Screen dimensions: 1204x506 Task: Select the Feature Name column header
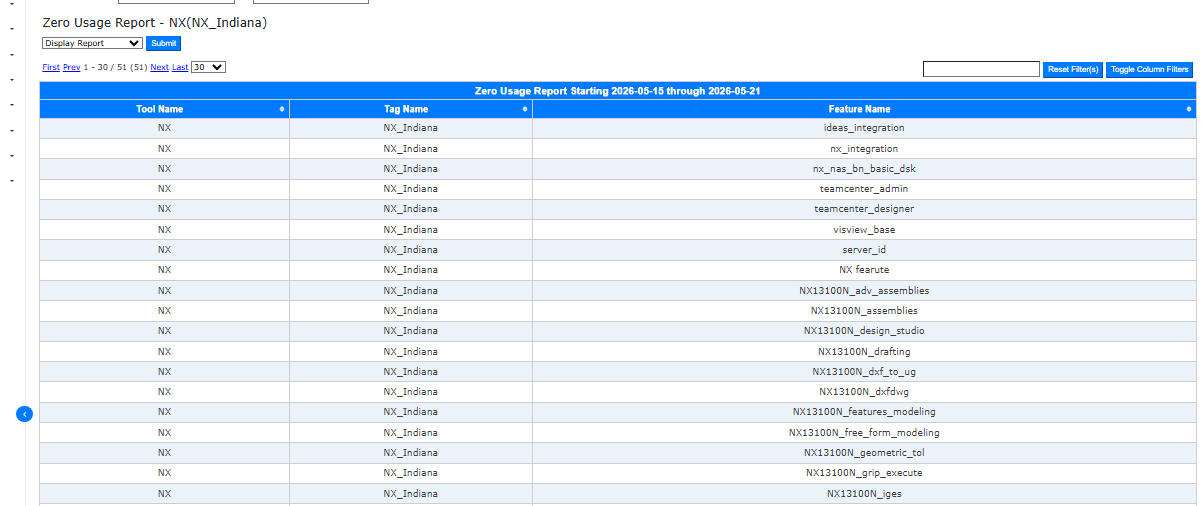pyautogui.click(x=864, y=109)
